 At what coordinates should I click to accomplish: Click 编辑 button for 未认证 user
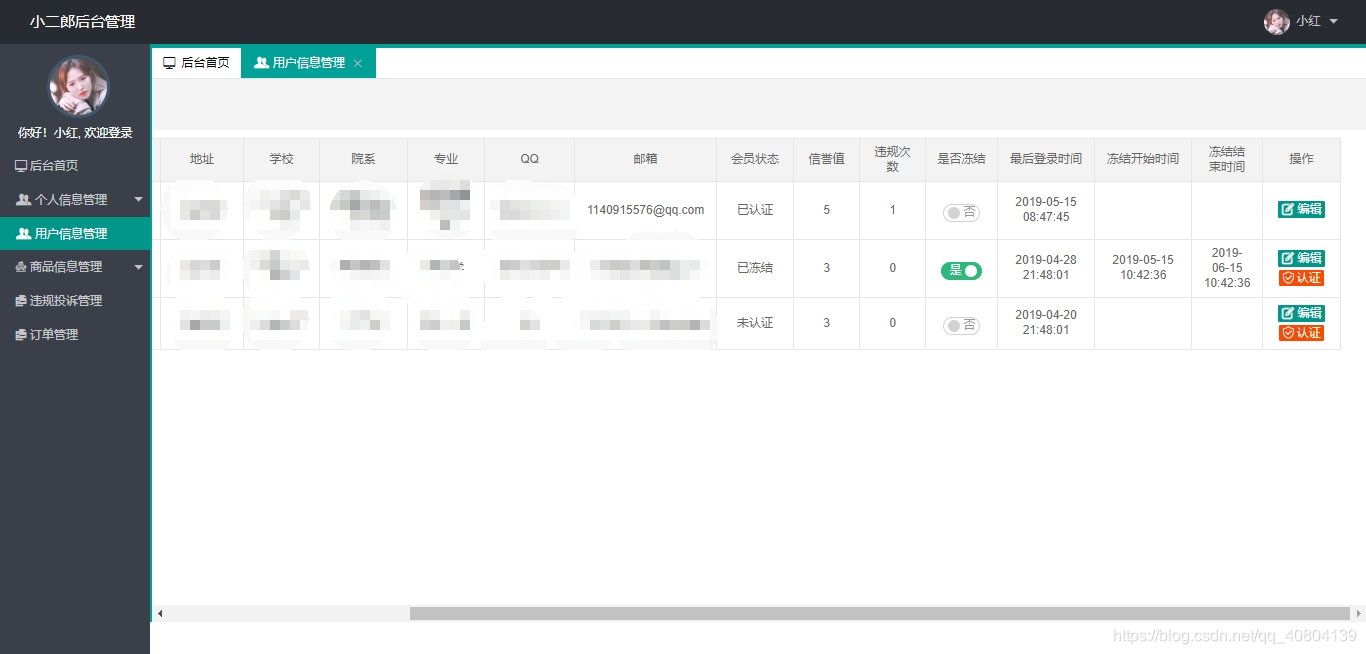[1301, 313]
